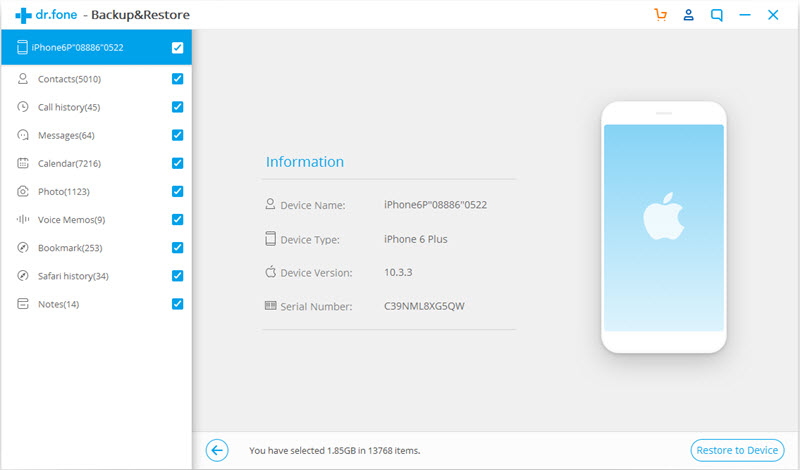This screenshot has height=470, width=800.
Task: Open the Notes(14) category
Action: pyautogui.click(x=58, y=304)
